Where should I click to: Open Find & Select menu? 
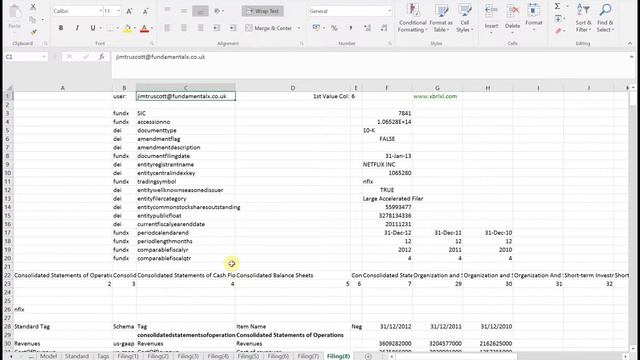[x=605, y=18]
